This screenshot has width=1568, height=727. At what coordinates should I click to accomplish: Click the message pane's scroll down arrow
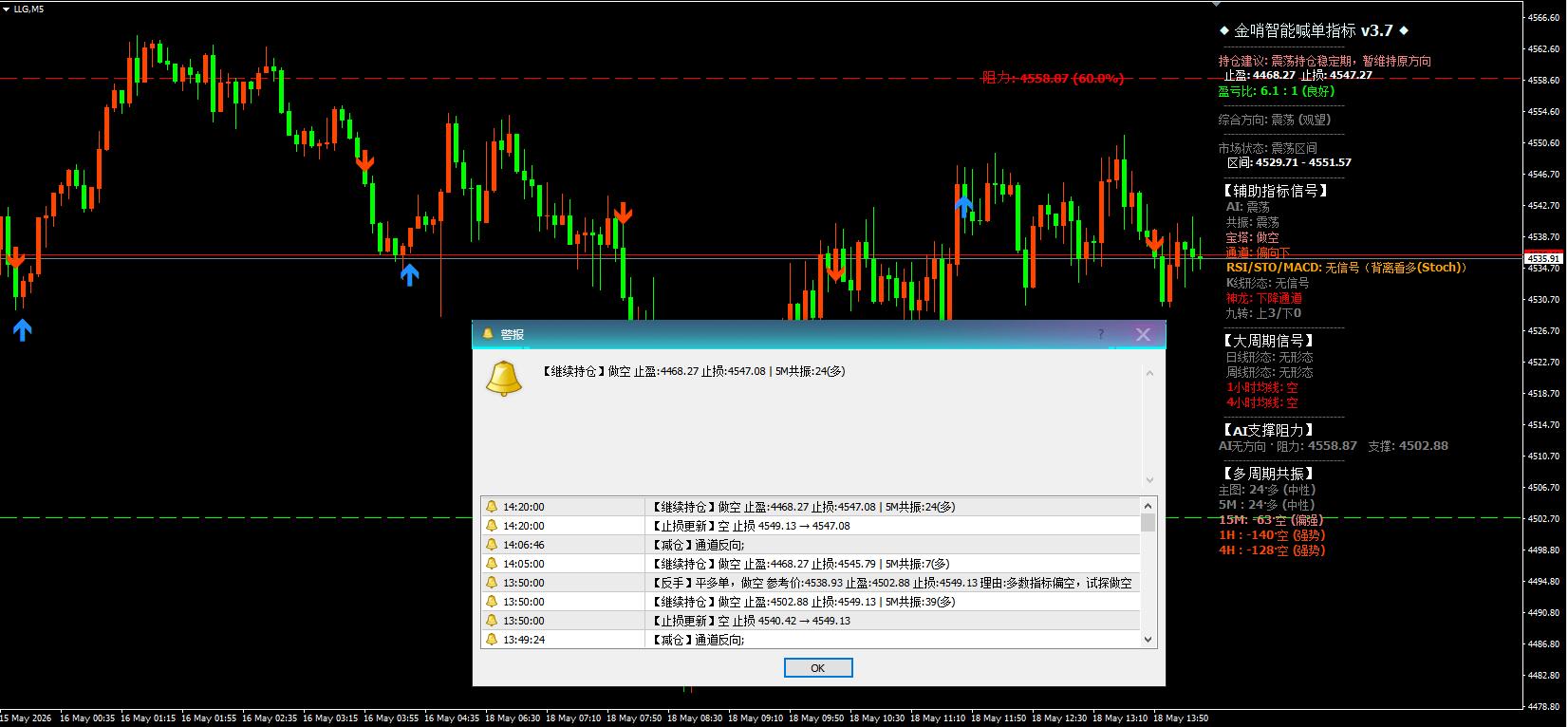tap(1149, 480)
